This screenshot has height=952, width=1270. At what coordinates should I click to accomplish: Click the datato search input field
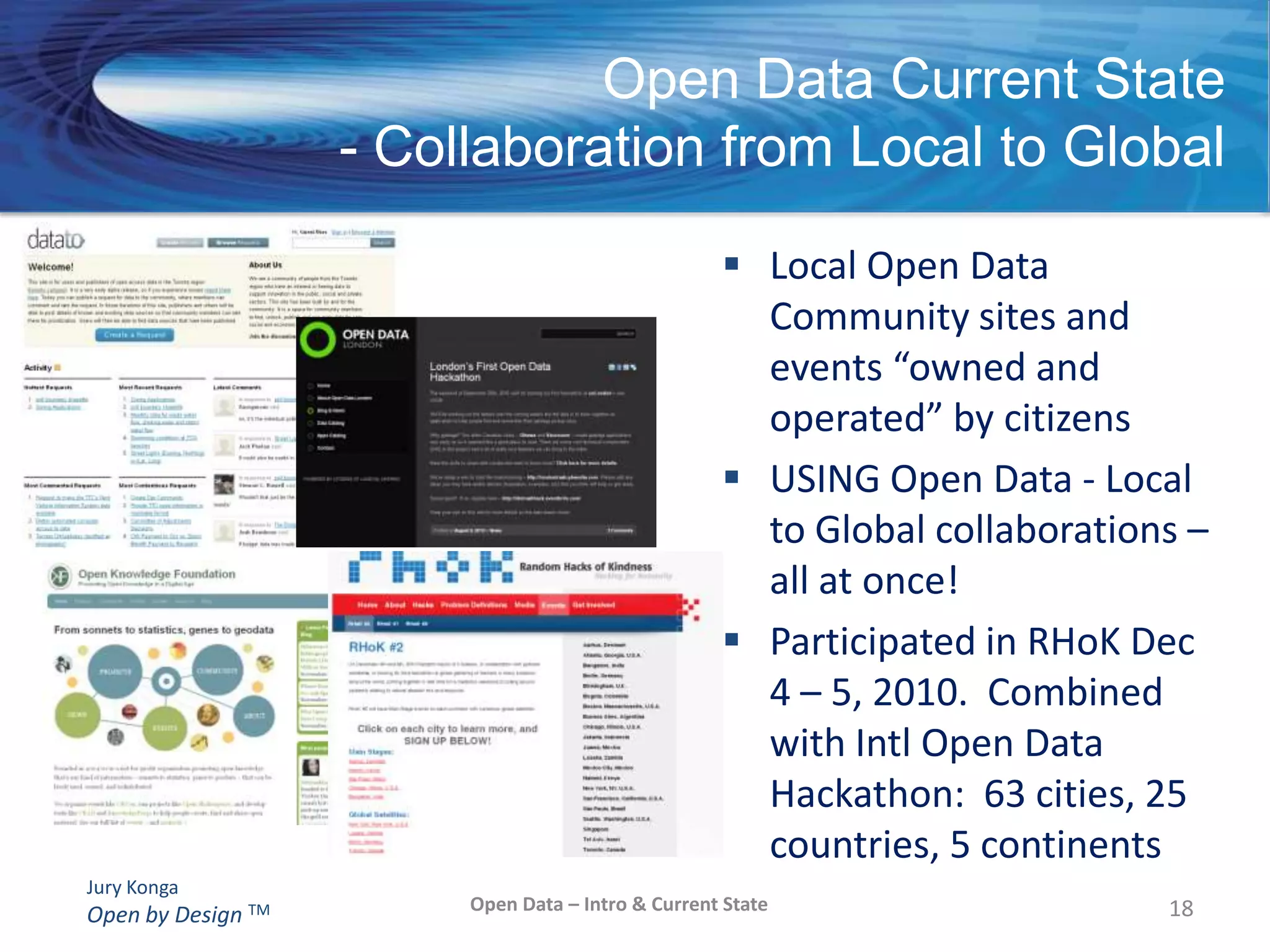(331, 242)
